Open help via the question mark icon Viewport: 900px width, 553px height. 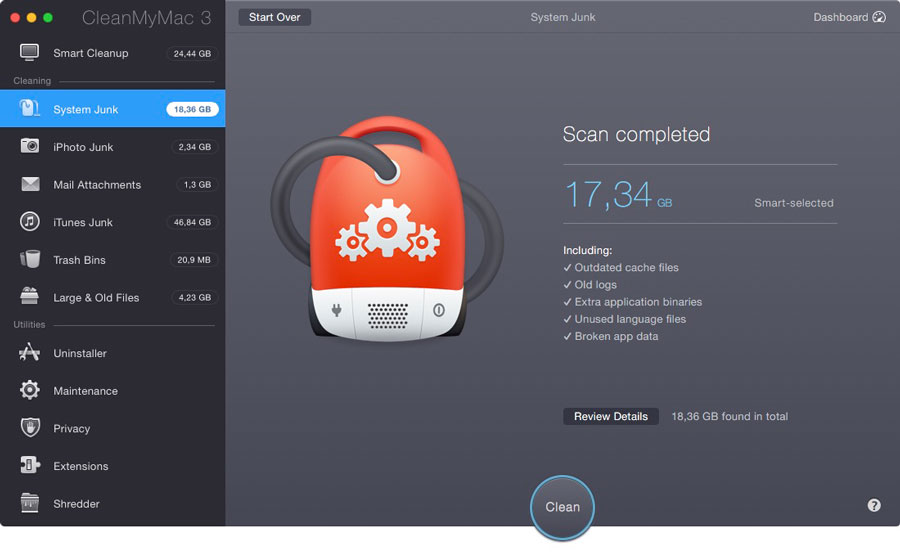[x=874, y=505]
